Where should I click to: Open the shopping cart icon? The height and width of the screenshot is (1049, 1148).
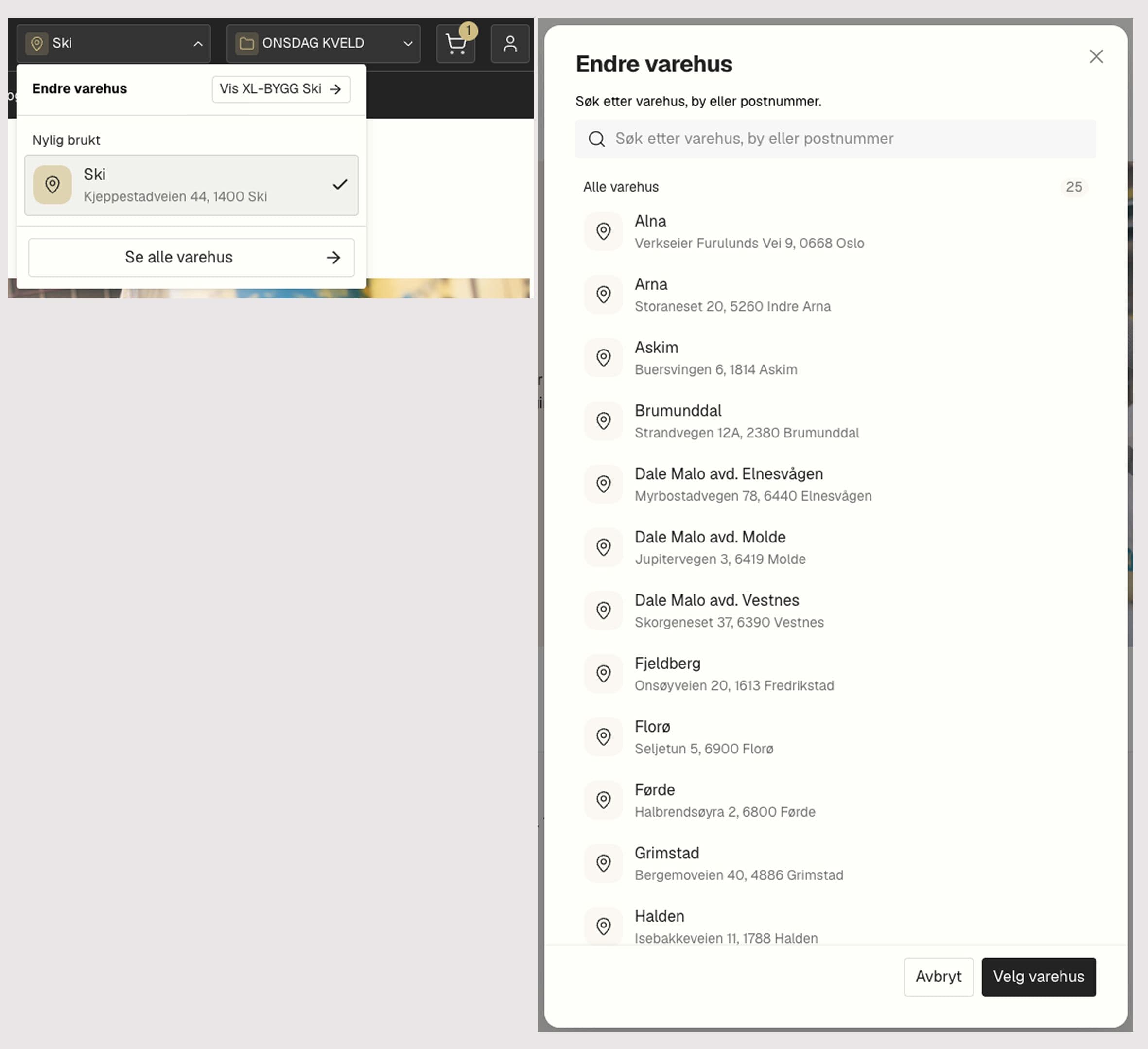click(455, 44)
